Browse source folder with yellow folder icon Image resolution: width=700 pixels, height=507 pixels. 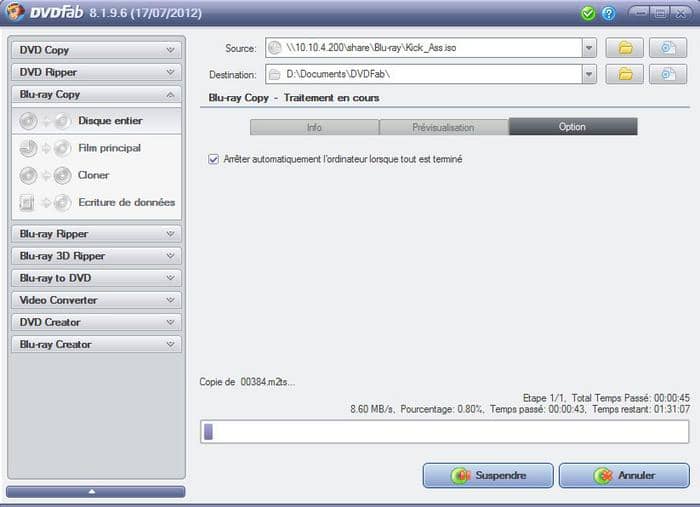point(625,48)
